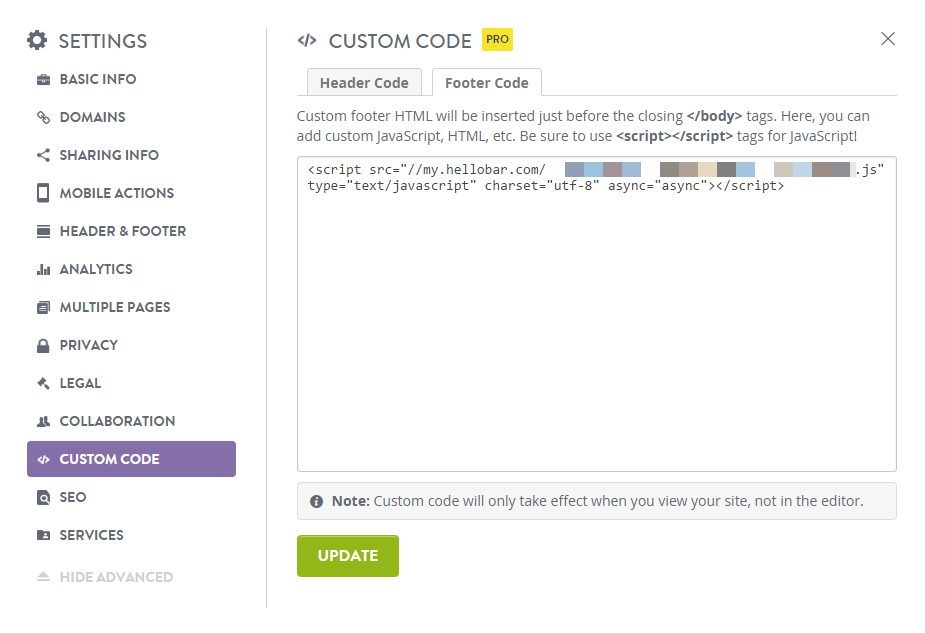925x633 pixels.
Task: Switch to the Header Code tab
Action: pos(364,83)
